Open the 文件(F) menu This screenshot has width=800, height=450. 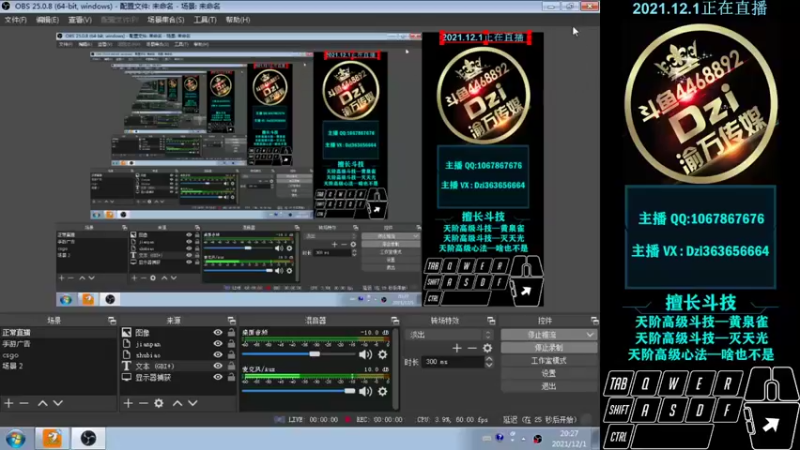pos(15,20)
